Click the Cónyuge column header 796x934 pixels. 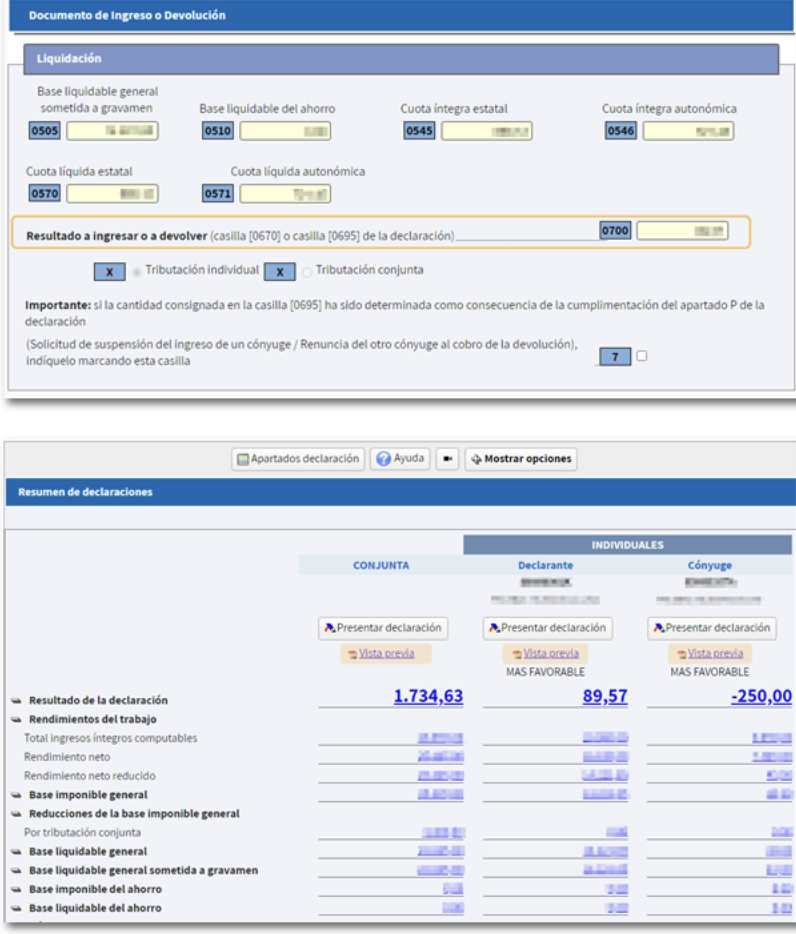tap(710, 565)
